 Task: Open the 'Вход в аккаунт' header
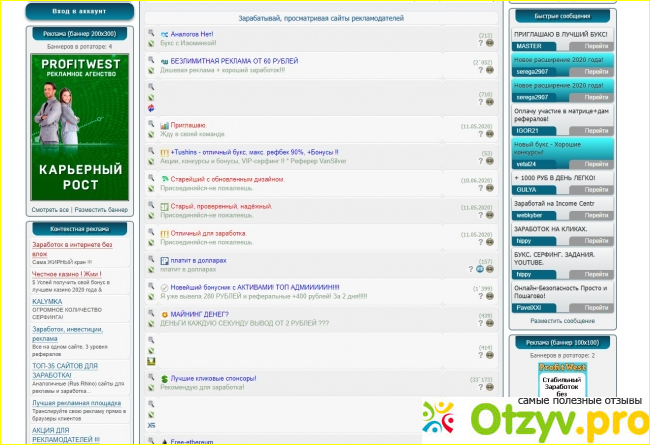81,8
